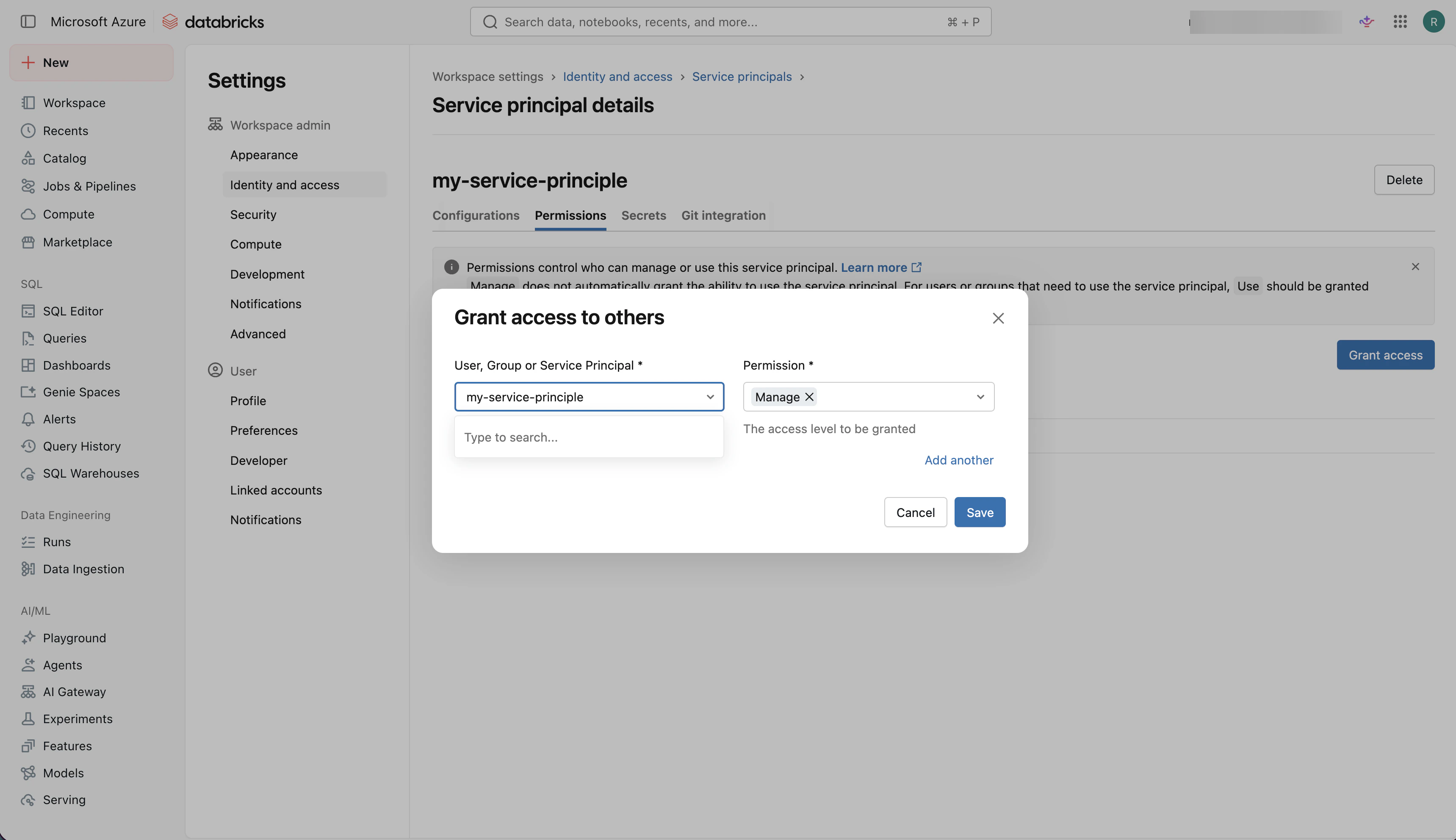Open SQL Warehouses

[x=91, y=473]
